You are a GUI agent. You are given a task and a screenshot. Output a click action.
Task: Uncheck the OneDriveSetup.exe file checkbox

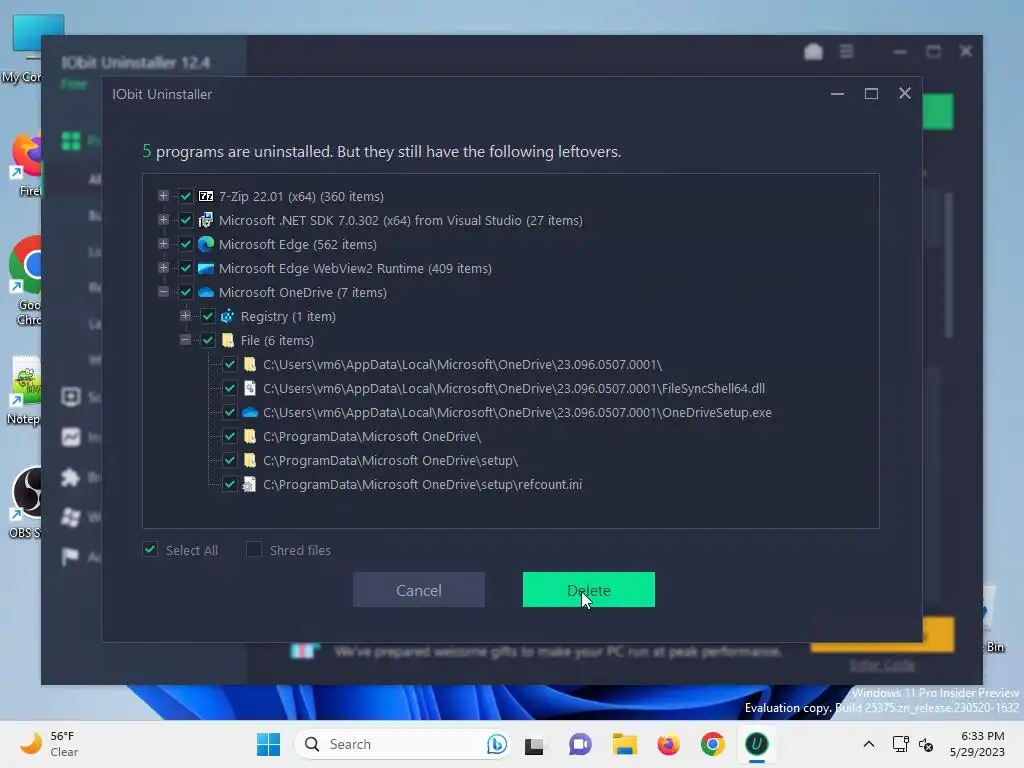click(x=230, y=413)
